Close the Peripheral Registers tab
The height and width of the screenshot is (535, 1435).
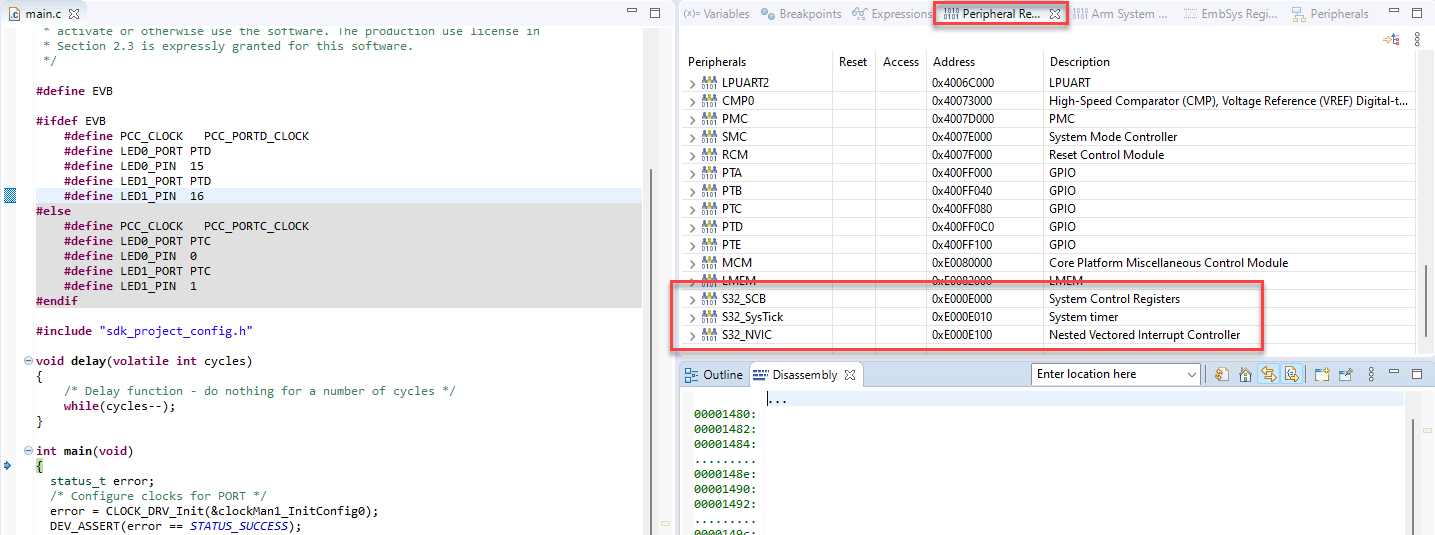1055,14
